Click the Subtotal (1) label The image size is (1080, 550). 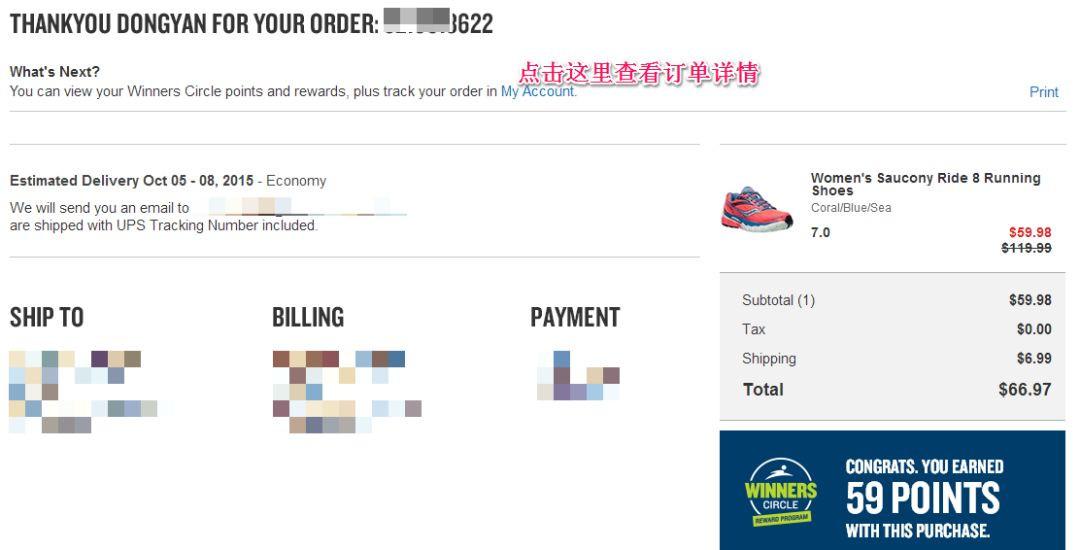[x=778, y=300]
